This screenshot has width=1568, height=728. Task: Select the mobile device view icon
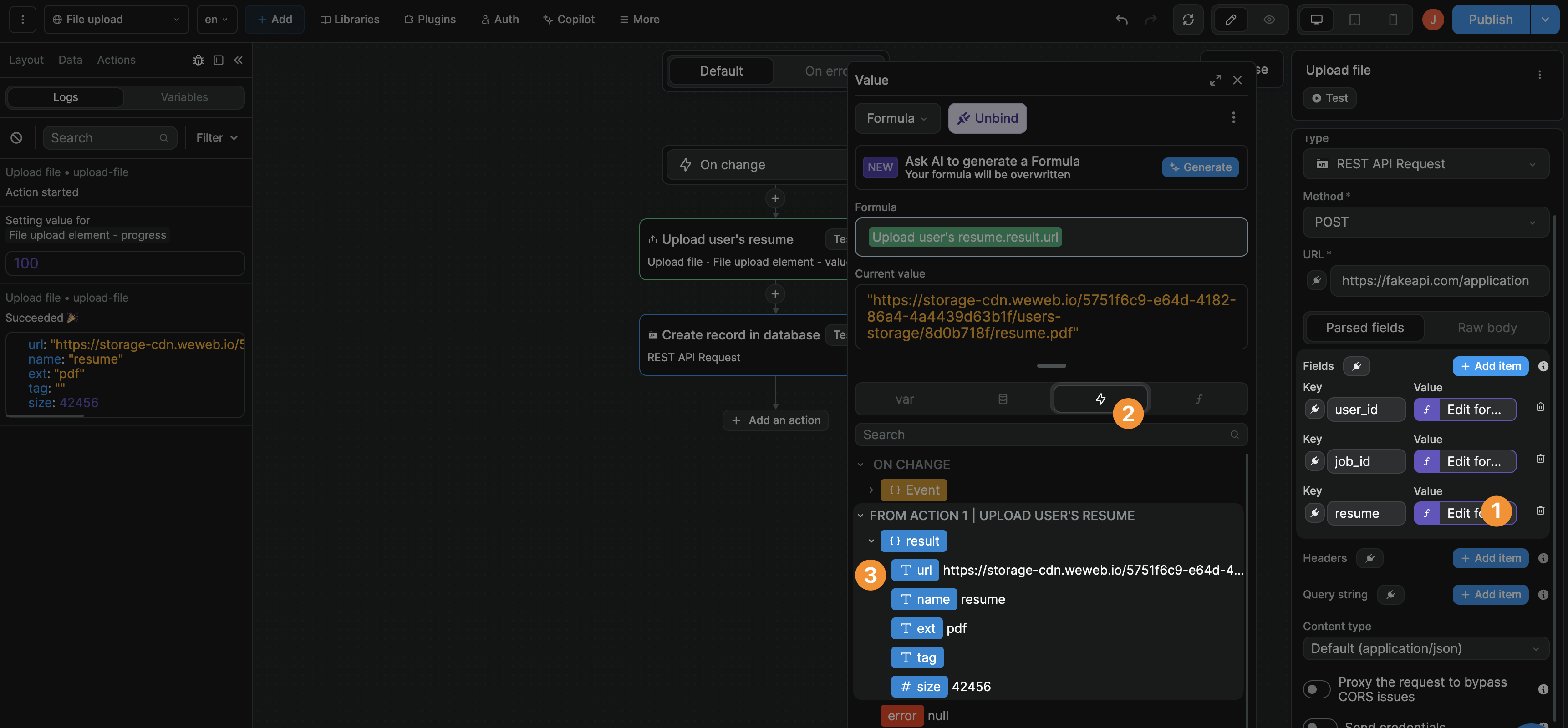[x=1393, y=20]
